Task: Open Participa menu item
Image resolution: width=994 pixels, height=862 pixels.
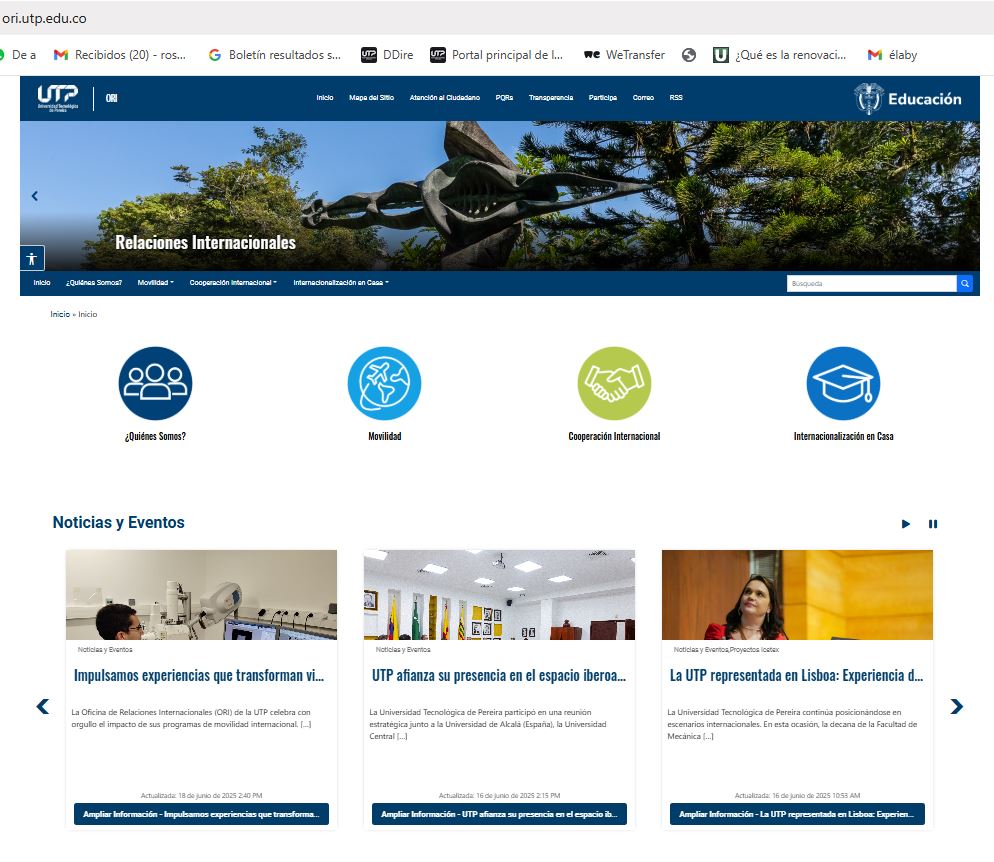Action: (x=602, y=98)
